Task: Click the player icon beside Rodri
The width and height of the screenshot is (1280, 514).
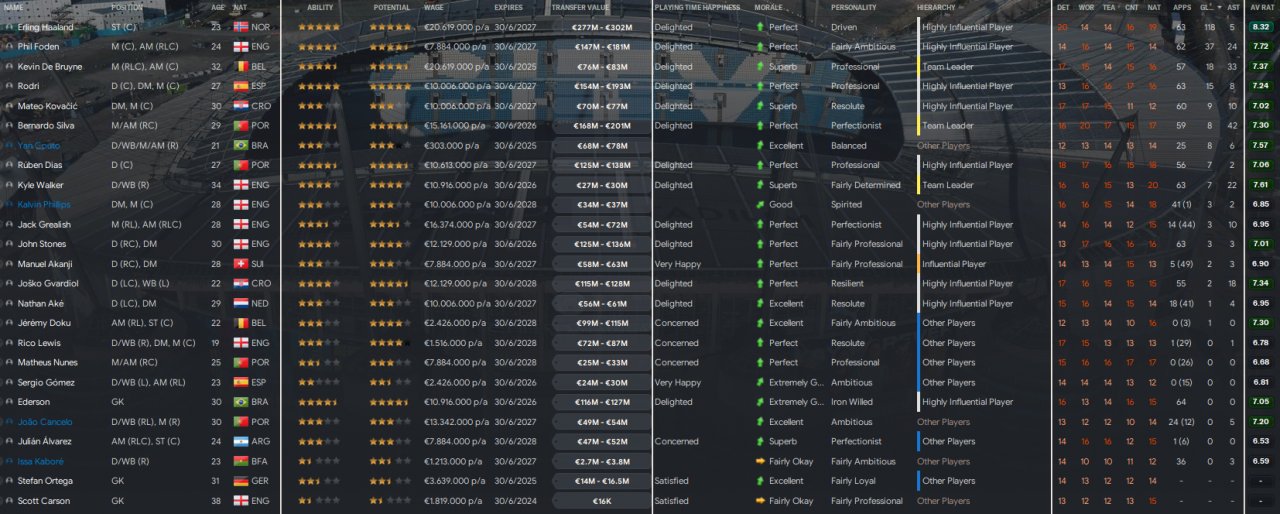Action: (x=9, y=86)
